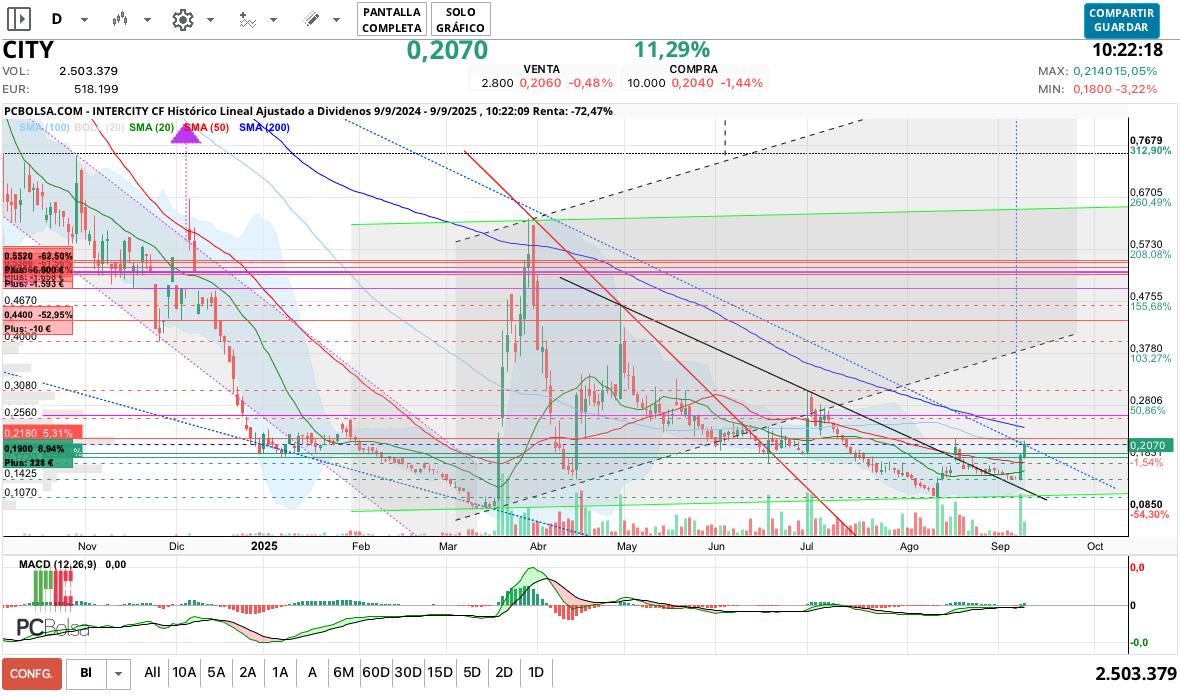The image size is (1180, 696).
Task: Select the 2A time range
Action: pos(248,673)
